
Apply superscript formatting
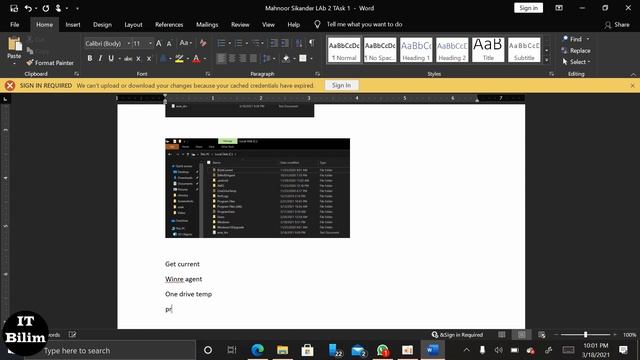pyautogui.click(x=149, y=59)
